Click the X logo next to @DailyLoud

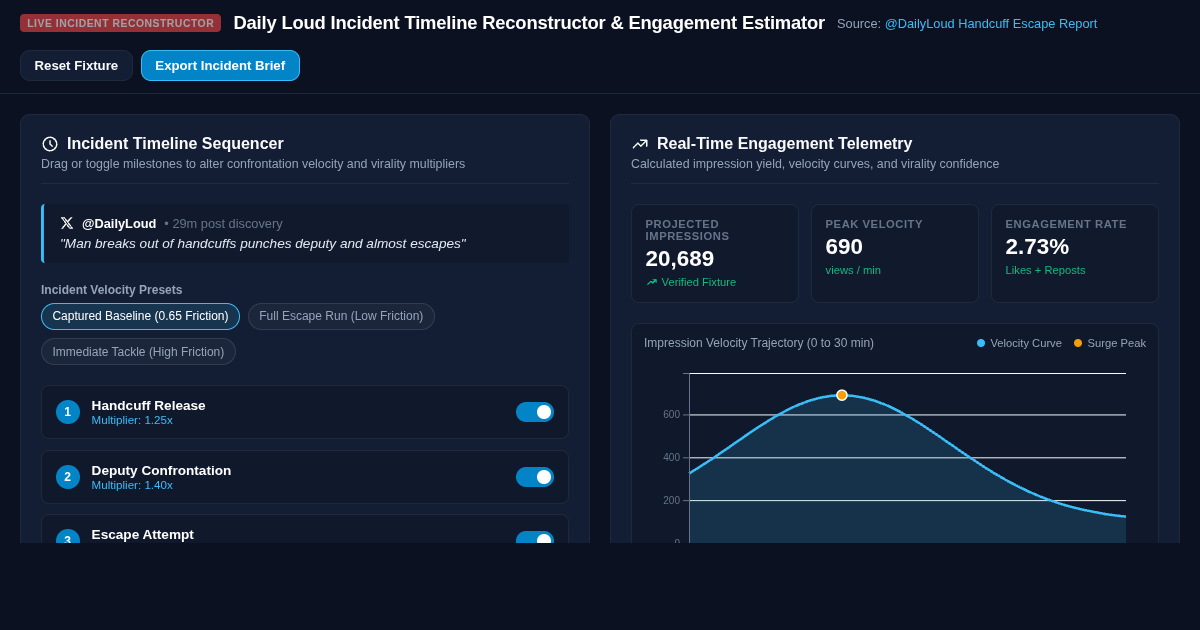(x=67, y=223)
